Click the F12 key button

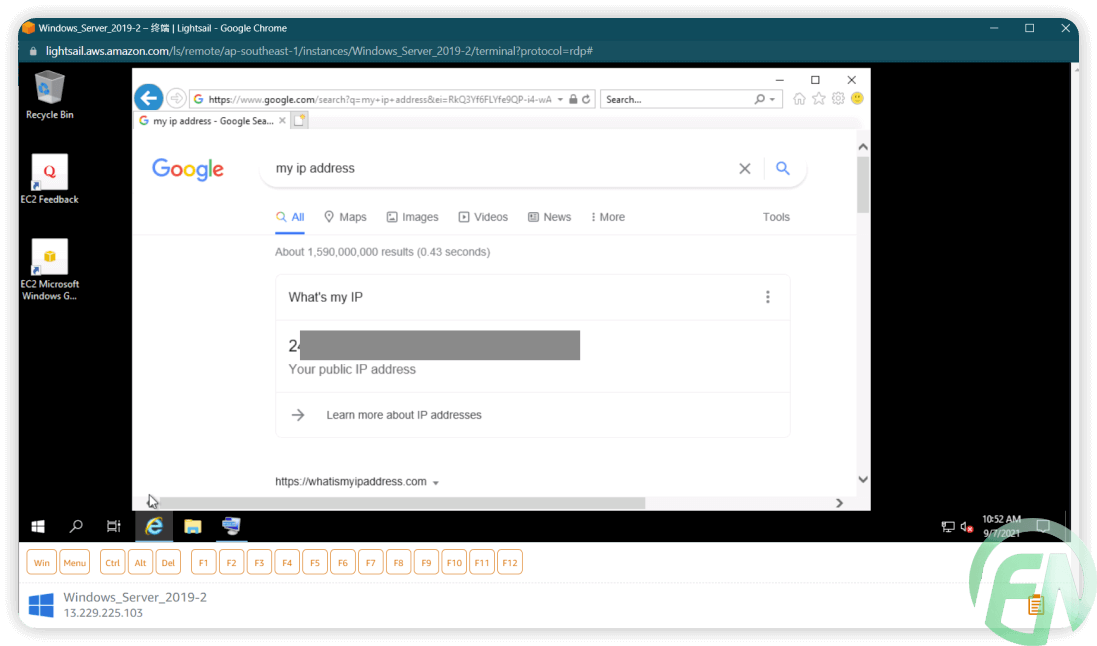(510, 563)
